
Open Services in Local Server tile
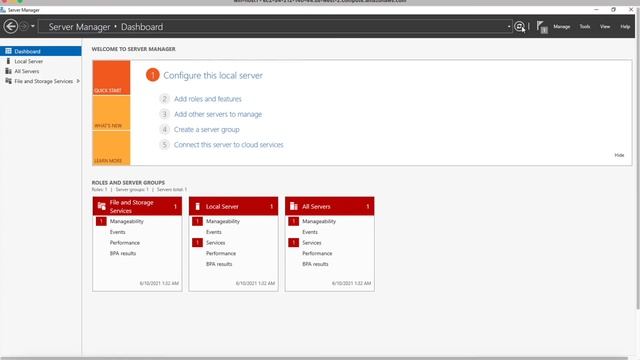[216, 242]
